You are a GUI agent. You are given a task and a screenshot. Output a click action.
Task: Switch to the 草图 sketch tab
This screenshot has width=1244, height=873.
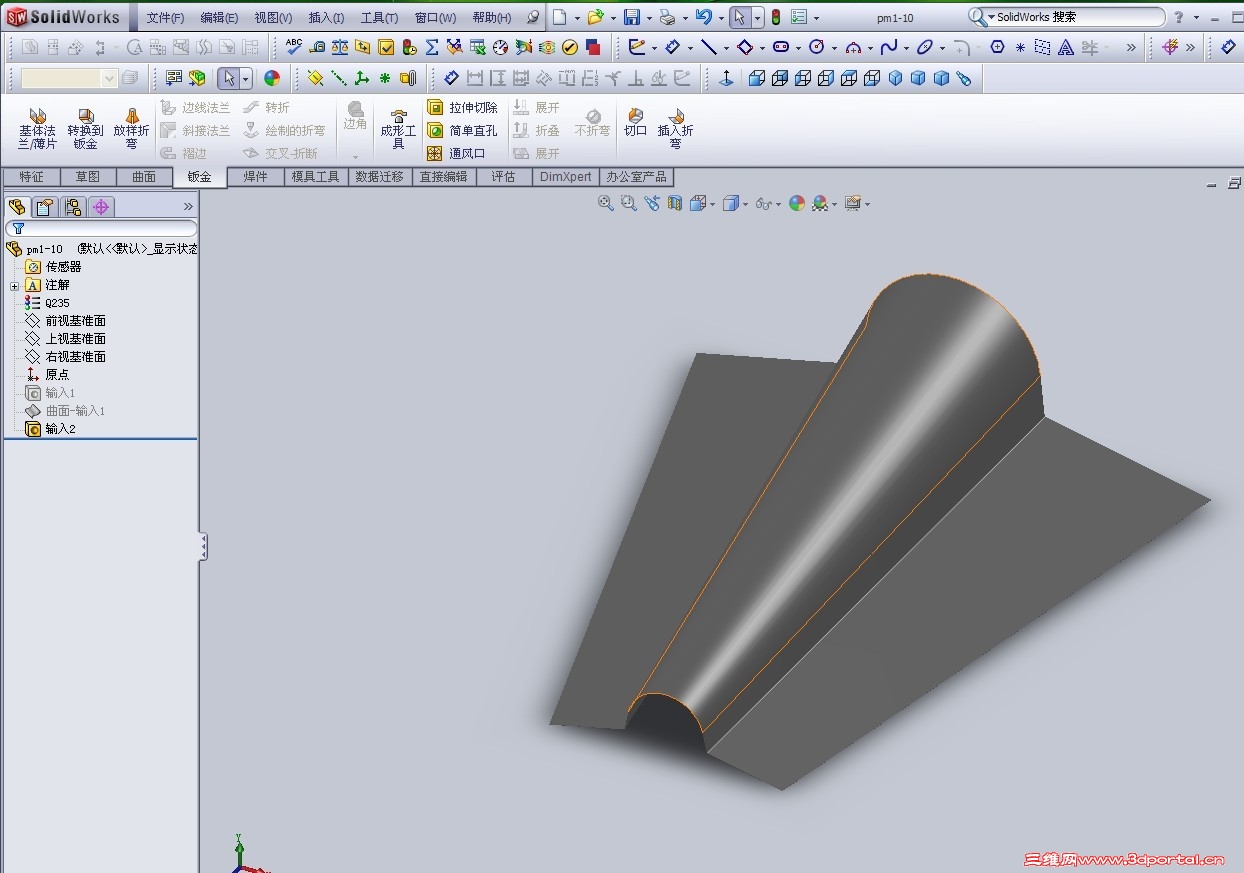[x=88, y=177]
